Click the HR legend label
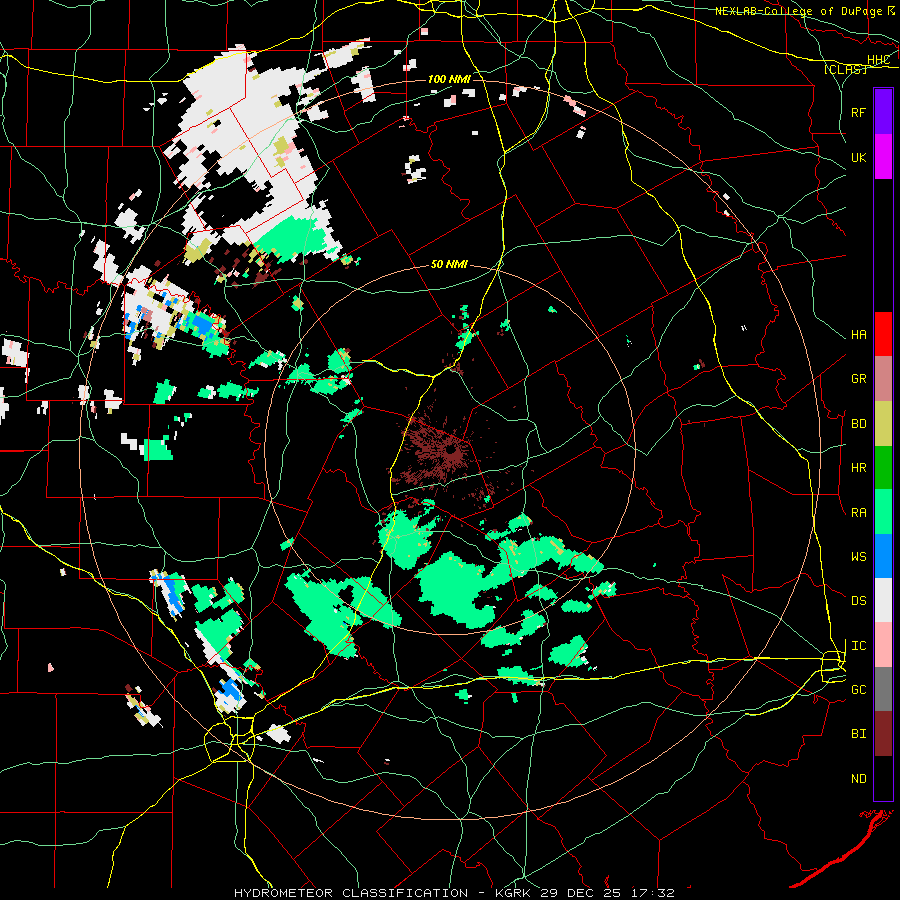 coord(858,468)
